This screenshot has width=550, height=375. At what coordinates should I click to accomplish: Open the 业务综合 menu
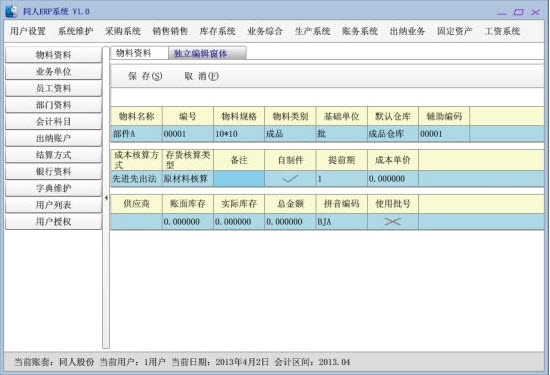pyautogui.click(x=265, y=31)
